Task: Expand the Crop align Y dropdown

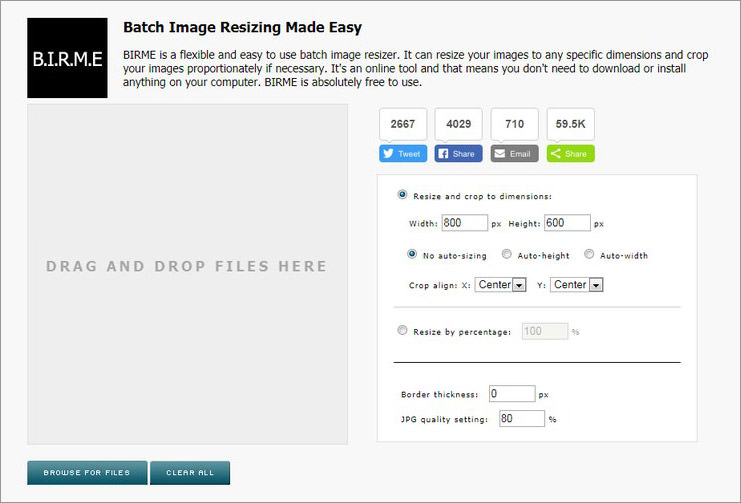Action: click(577, 285)
